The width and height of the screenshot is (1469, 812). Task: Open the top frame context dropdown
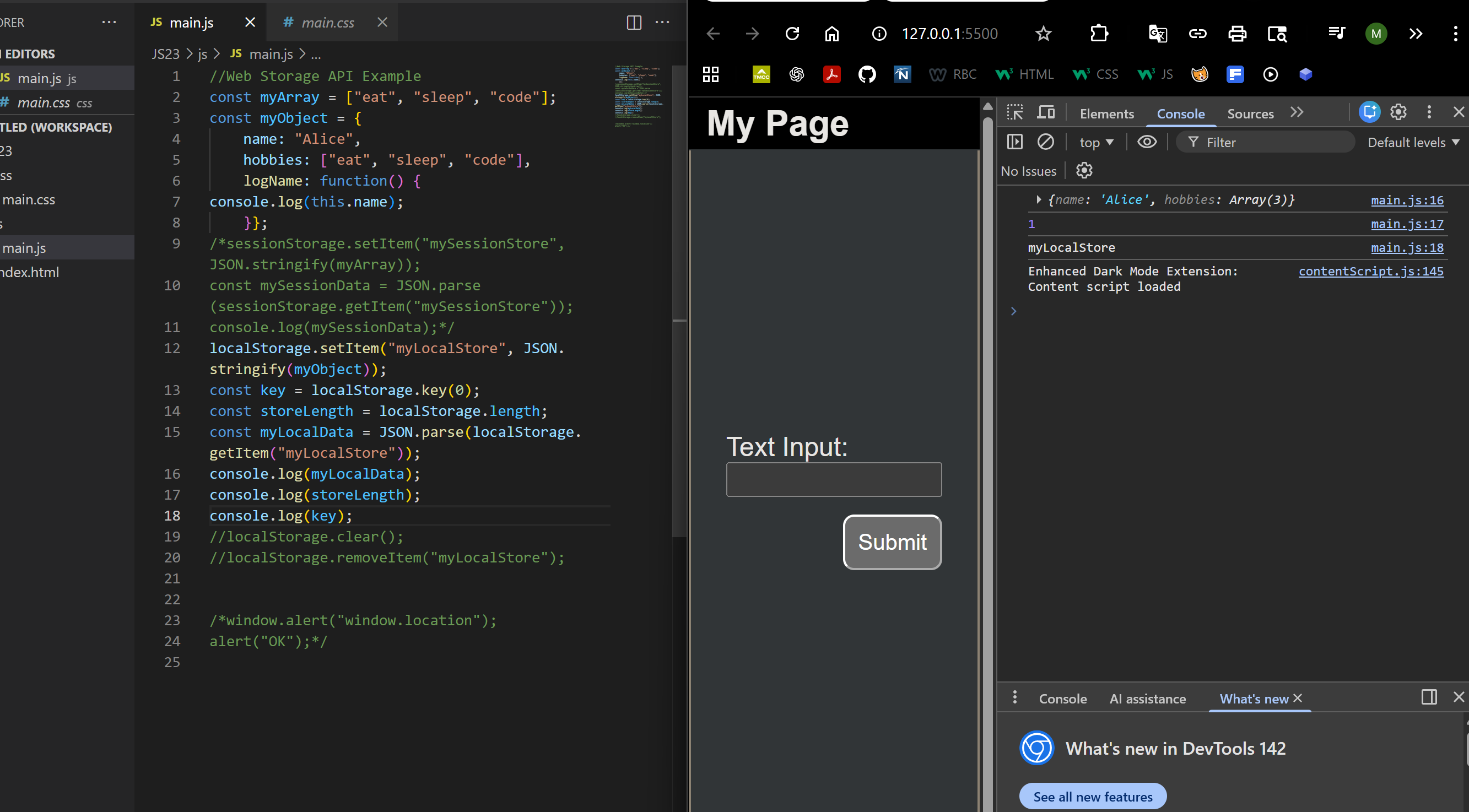(x=1095, y=142)
